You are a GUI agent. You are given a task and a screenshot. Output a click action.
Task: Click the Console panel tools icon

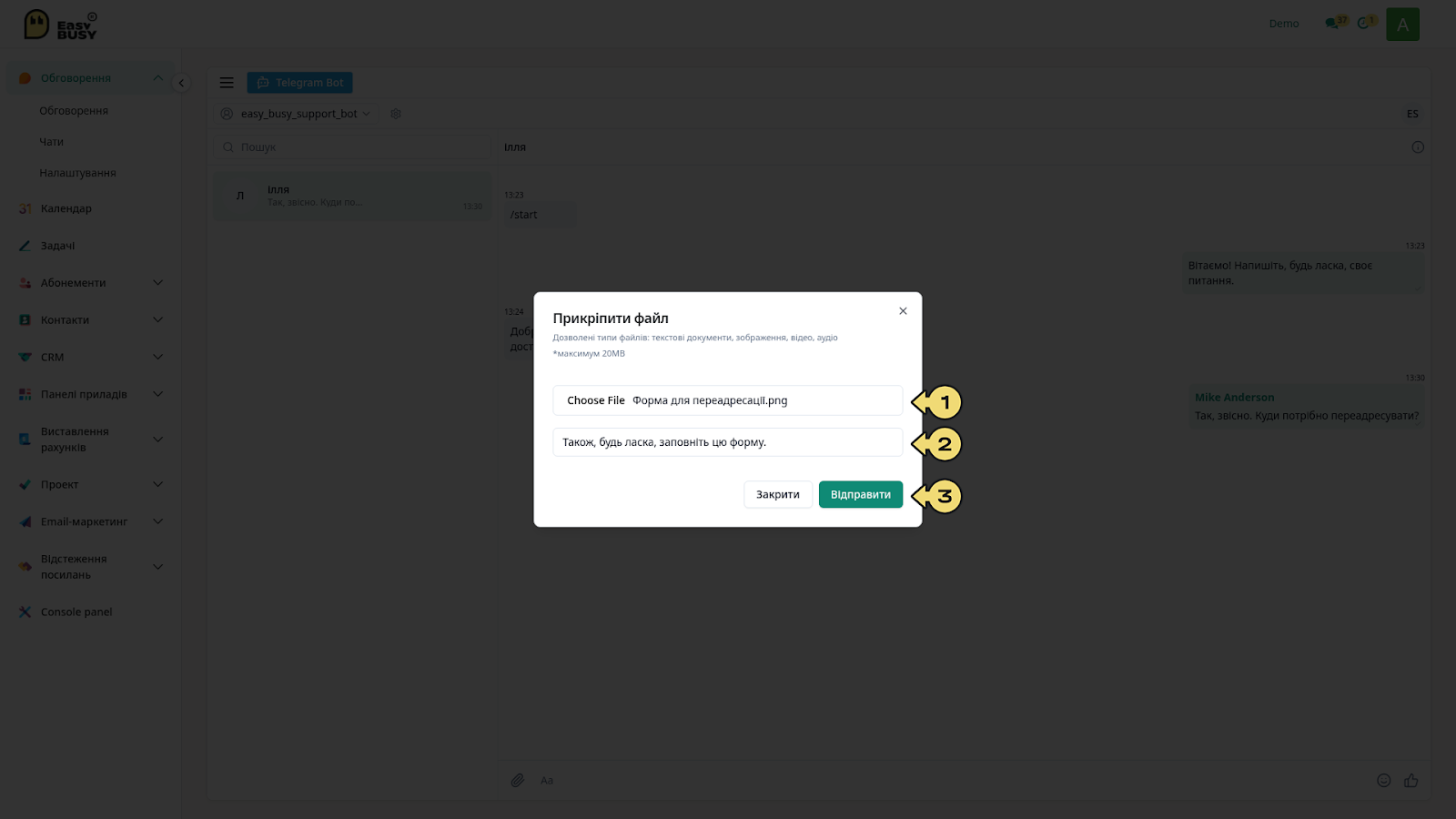pos(25,612)
